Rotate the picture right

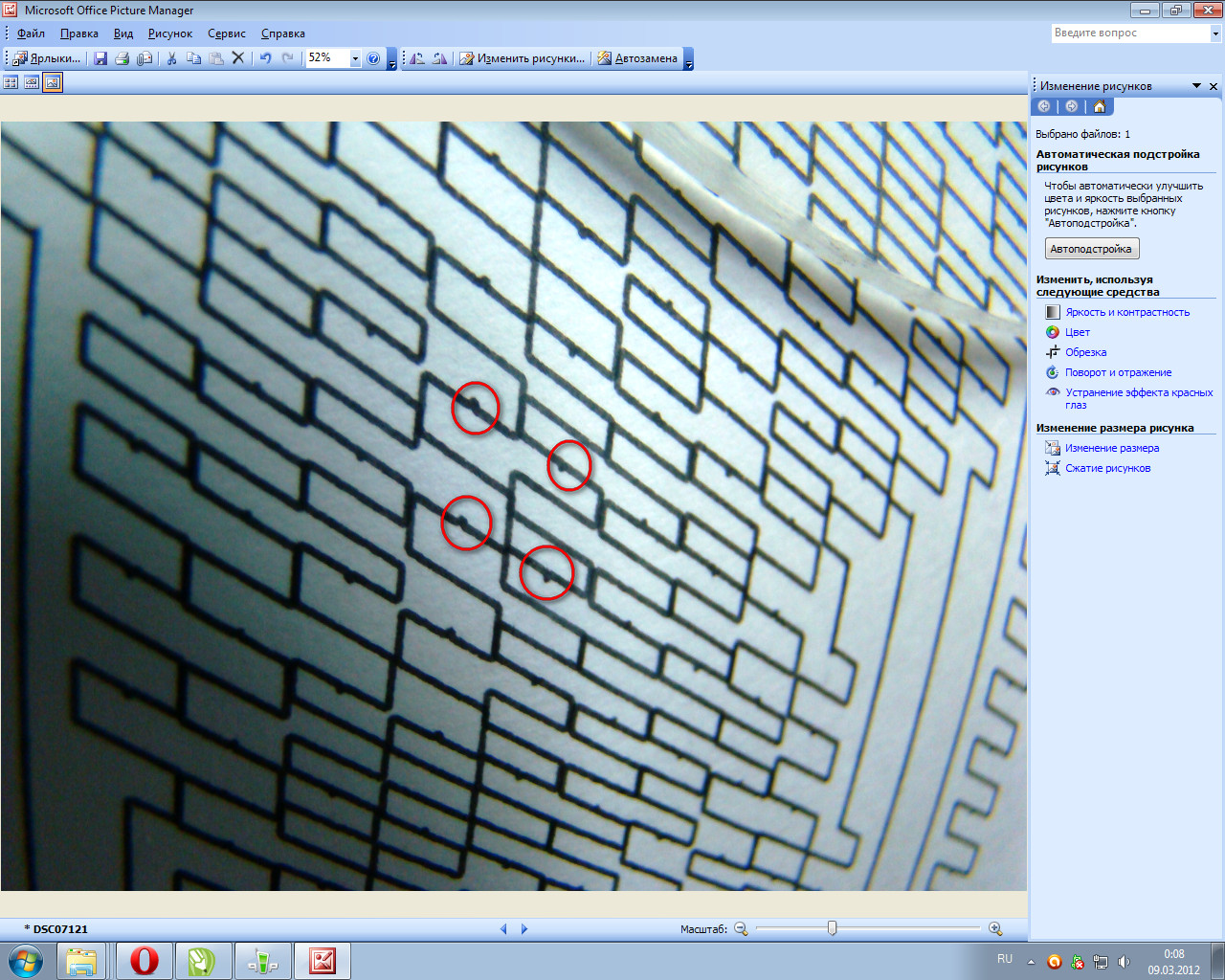coord(439,58)
